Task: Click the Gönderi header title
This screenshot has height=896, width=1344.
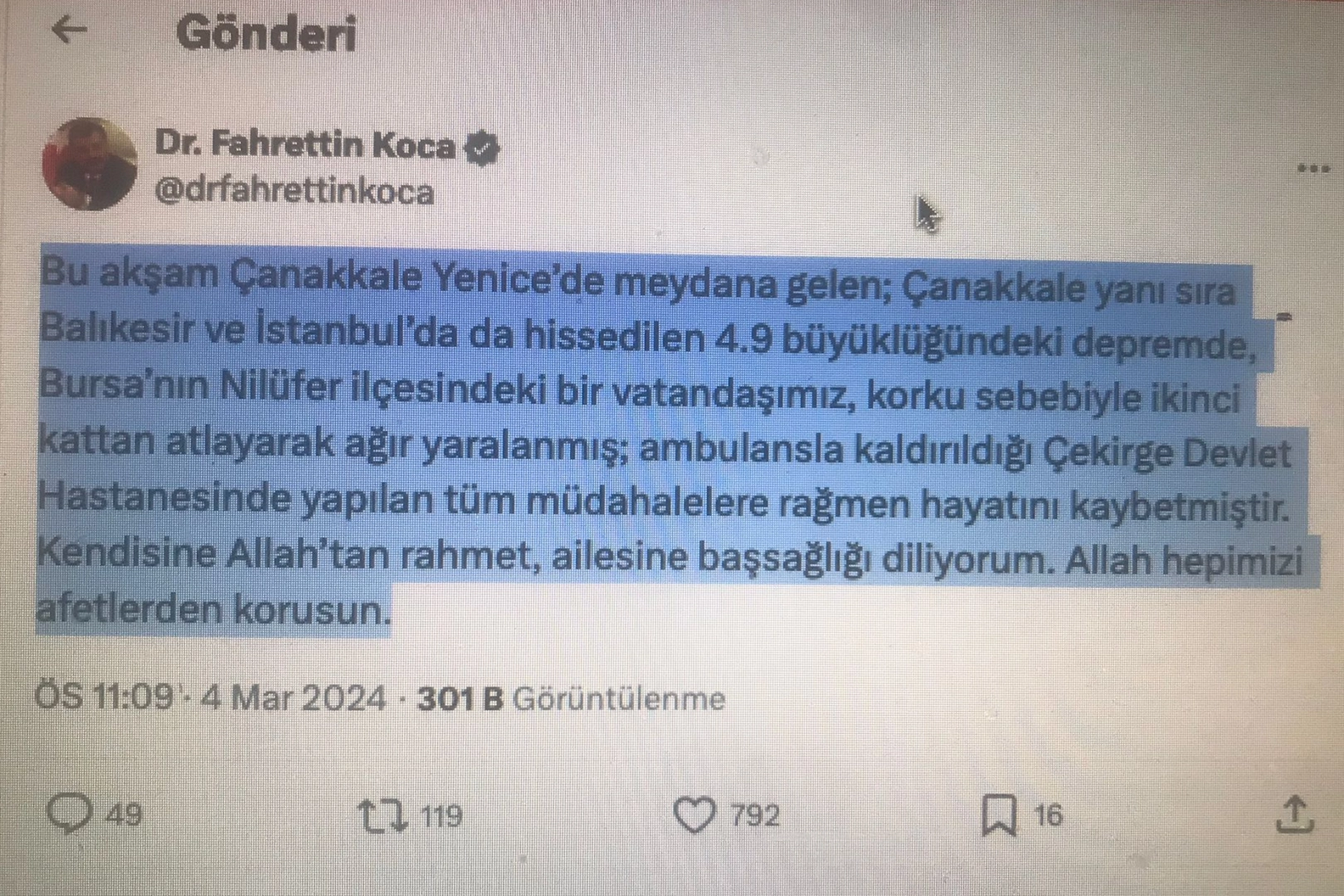Action: pyautogui.click(x=265, y=34)
